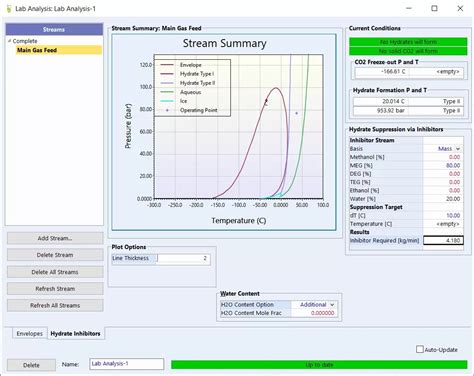Maximize the Lab Analysis window
This screenshot has width=474, height=376.
(434, 8)
